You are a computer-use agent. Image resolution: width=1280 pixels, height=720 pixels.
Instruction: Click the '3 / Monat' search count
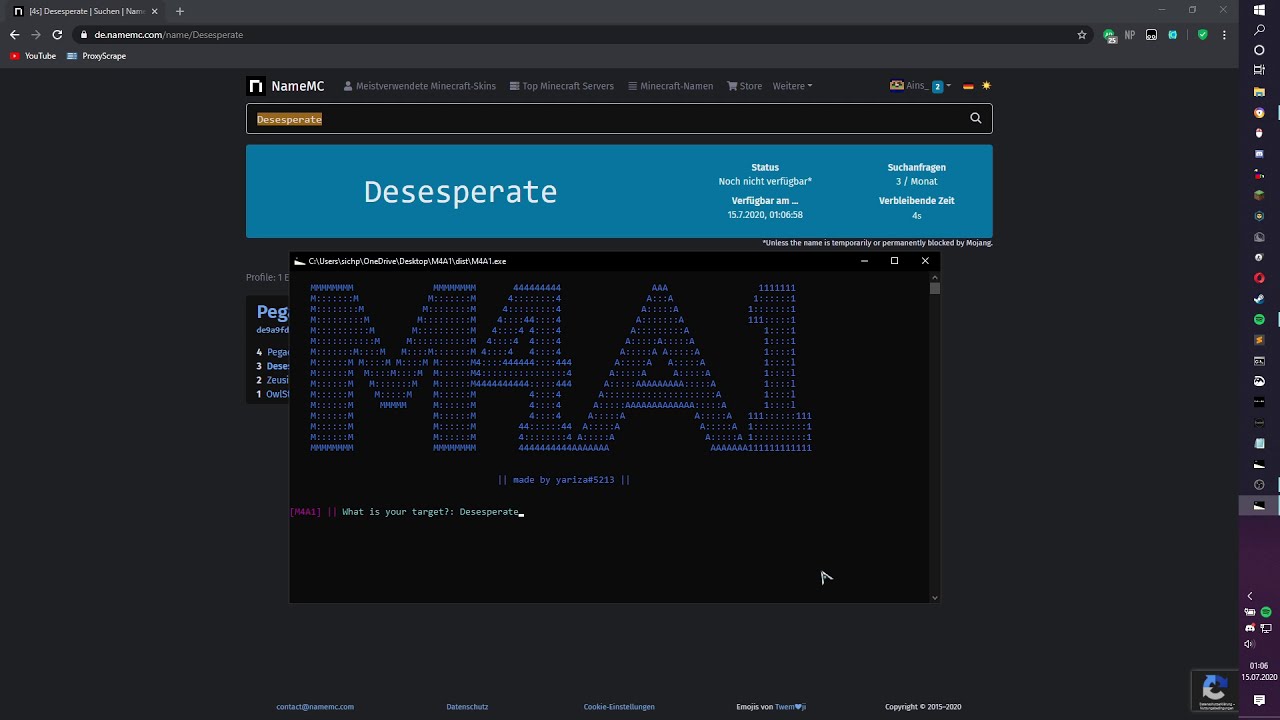916,182
